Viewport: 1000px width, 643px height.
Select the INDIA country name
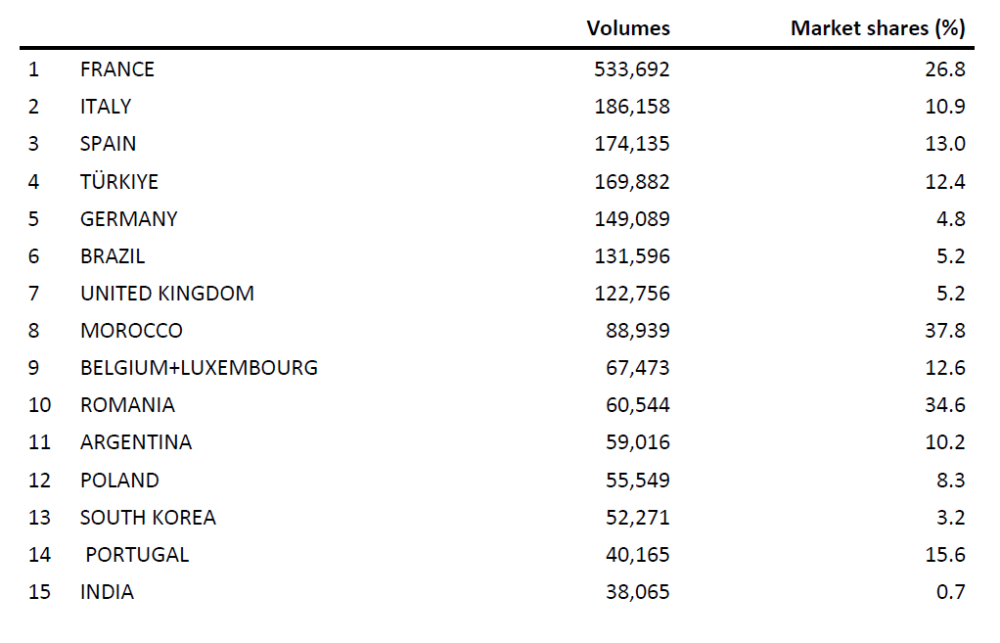[x=107, y=592]
